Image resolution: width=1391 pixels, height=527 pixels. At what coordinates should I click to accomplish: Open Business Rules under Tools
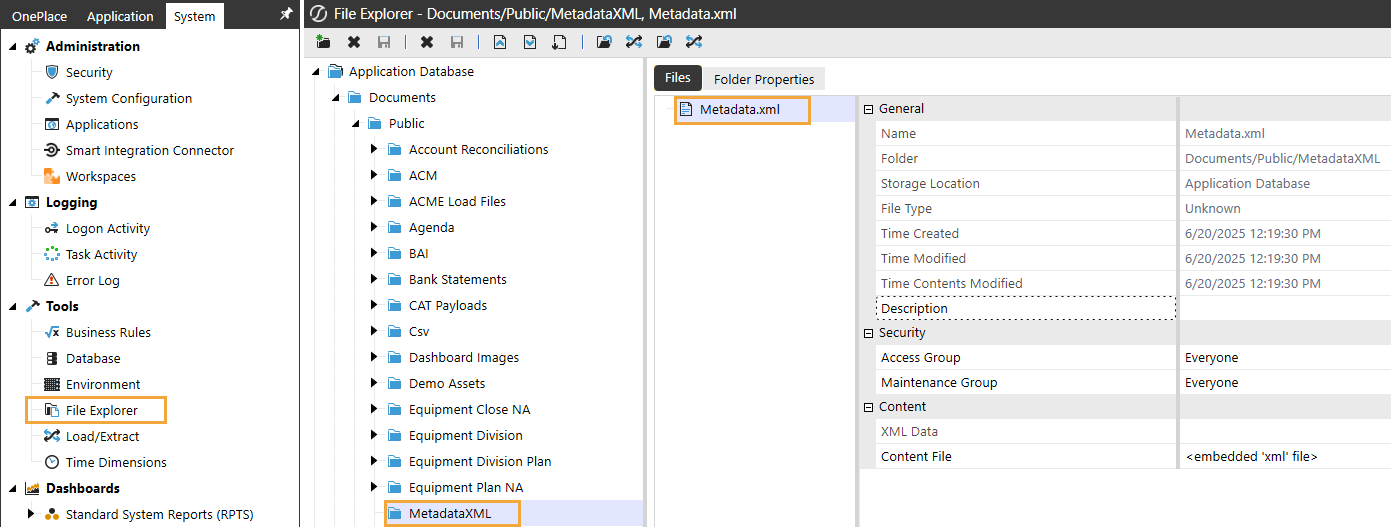coord(108,332)
